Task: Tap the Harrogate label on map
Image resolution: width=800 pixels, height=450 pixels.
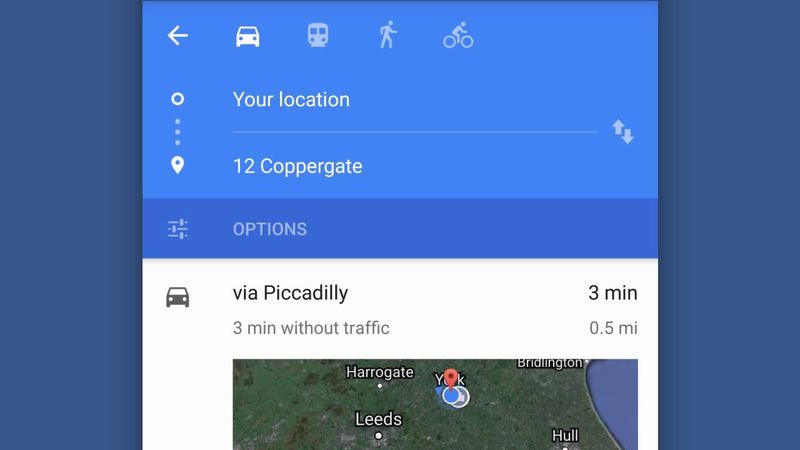Action: pos(380,372)
